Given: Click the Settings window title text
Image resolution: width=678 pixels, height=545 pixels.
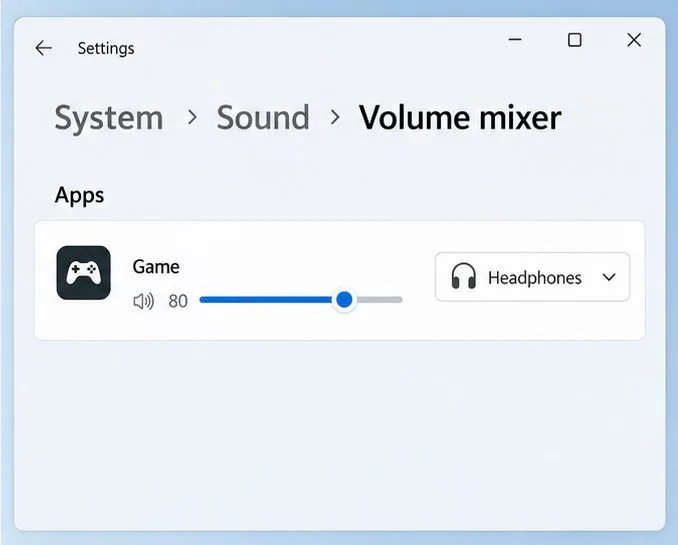Looking at the screenshot, I should [x=106, y=48].
